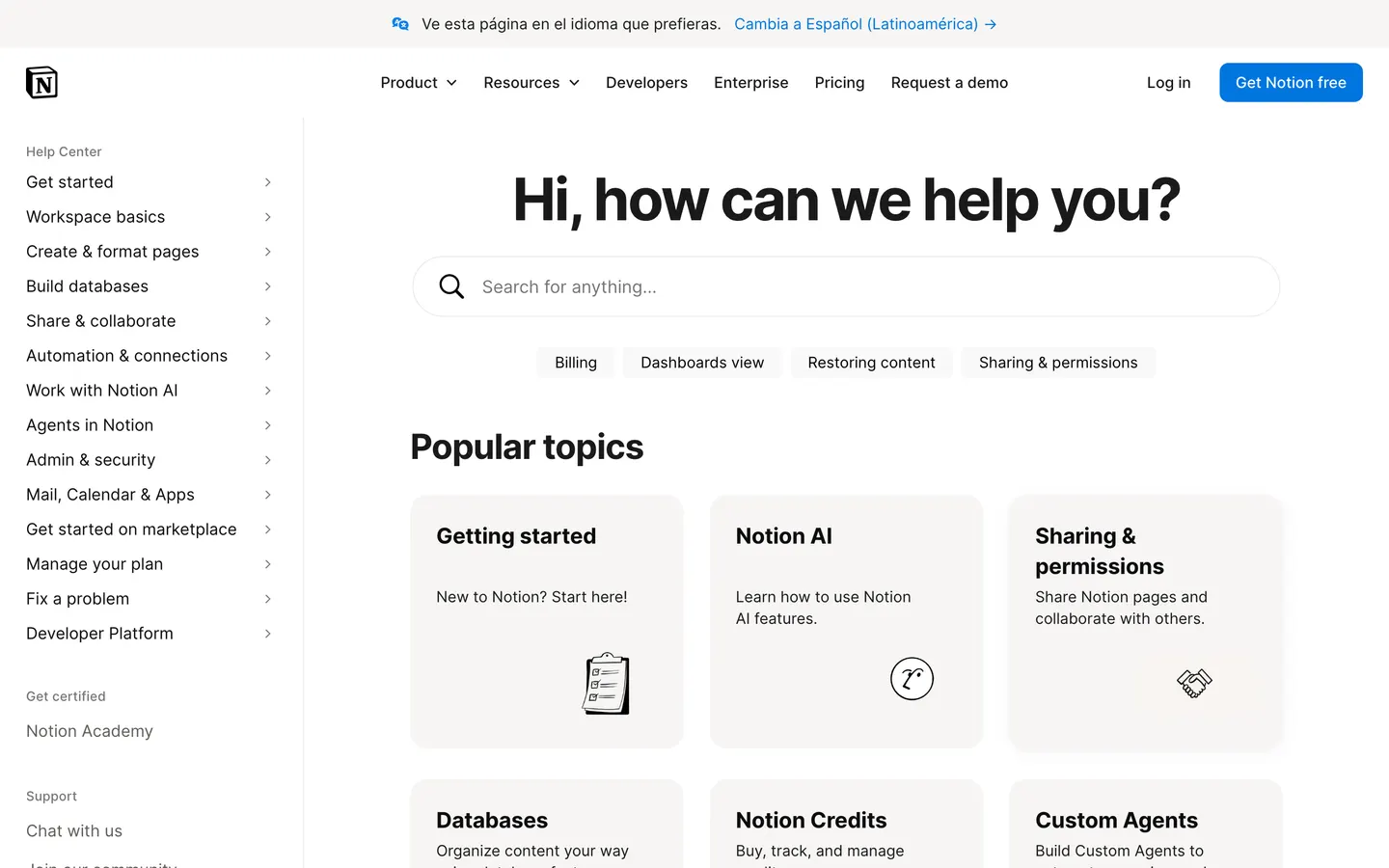Image resolution: width=1389 pixels, height=868 pixels.
Task: Click the clipboard checklist icon in Getting started card
Action: click(606, 683)
